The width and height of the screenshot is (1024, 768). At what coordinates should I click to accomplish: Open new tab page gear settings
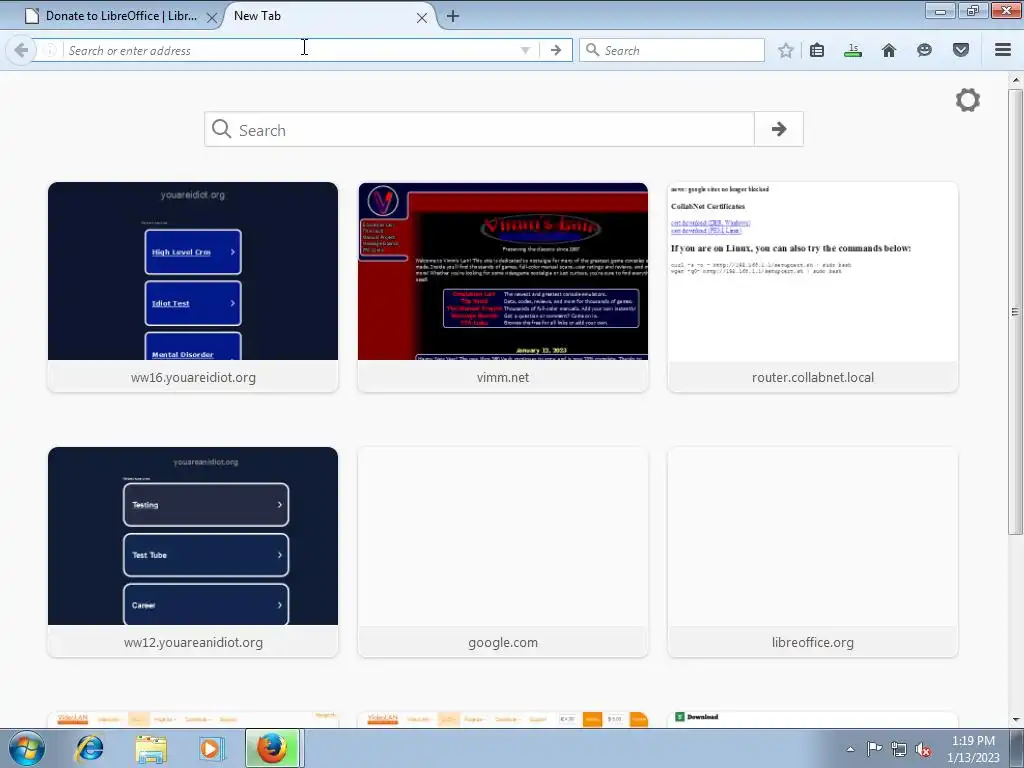[x=968, y=100]
